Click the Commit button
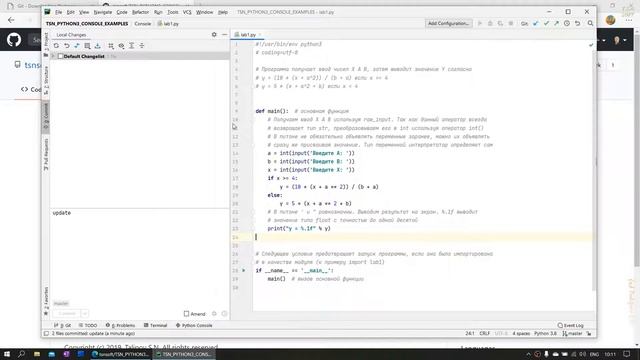The width and height of the screenshot is (640, 360). point(67,313)
